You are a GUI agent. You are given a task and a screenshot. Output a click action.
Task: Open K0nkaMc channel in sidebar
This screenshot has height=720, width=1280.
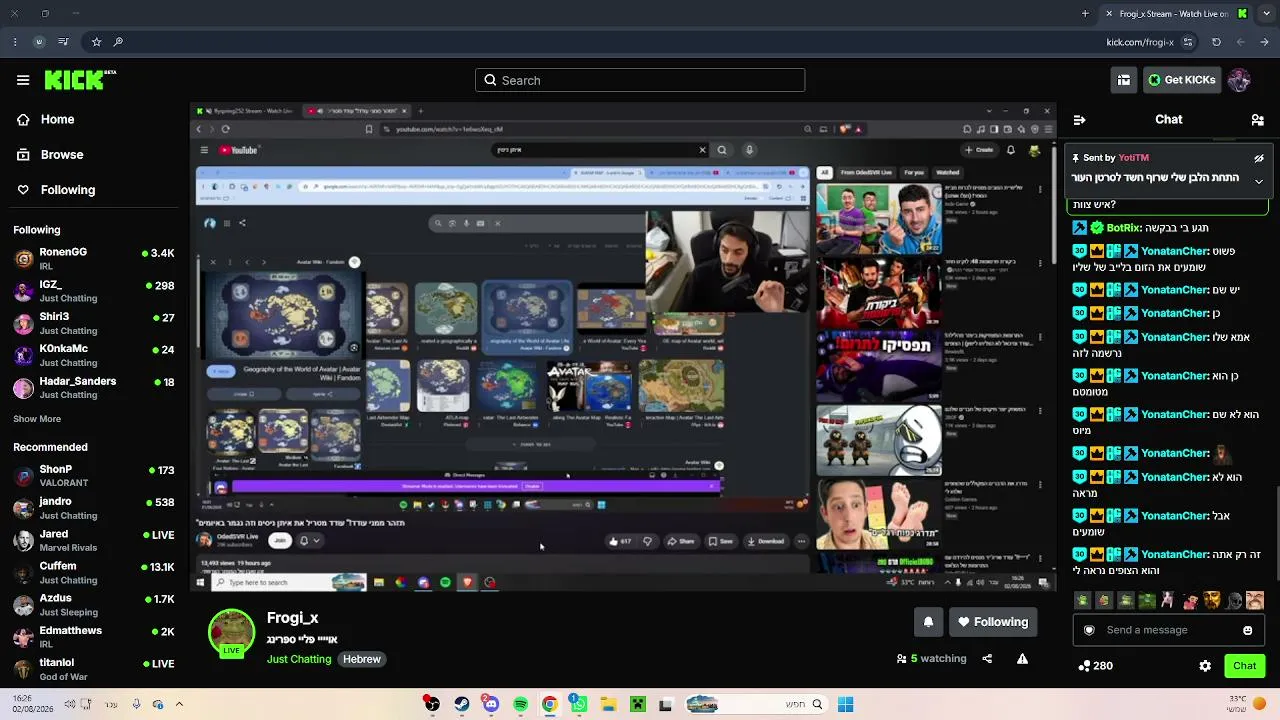click(x=95, y=355)
